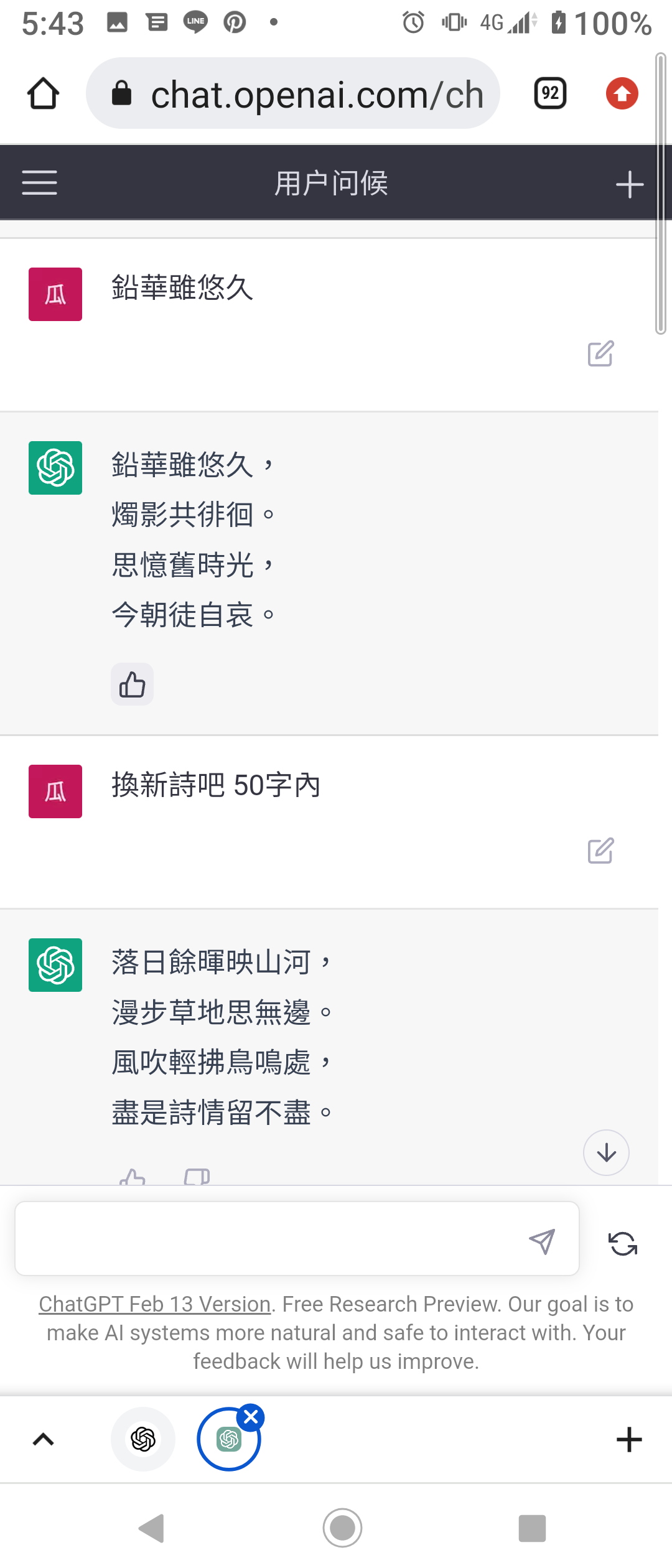Screen dimensions: 672x1568
Task: Expand the tab group chevron at bottom
Action: click(43, 1439)
